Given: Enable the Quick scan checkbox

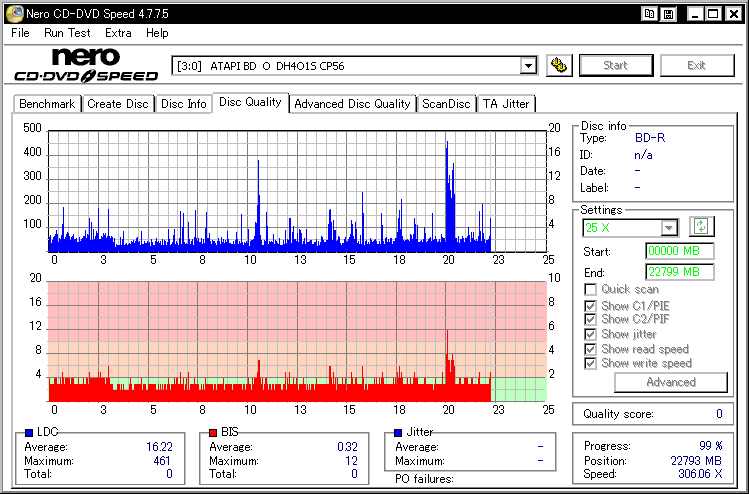Looking at the screenshot, I should [590, 290].
